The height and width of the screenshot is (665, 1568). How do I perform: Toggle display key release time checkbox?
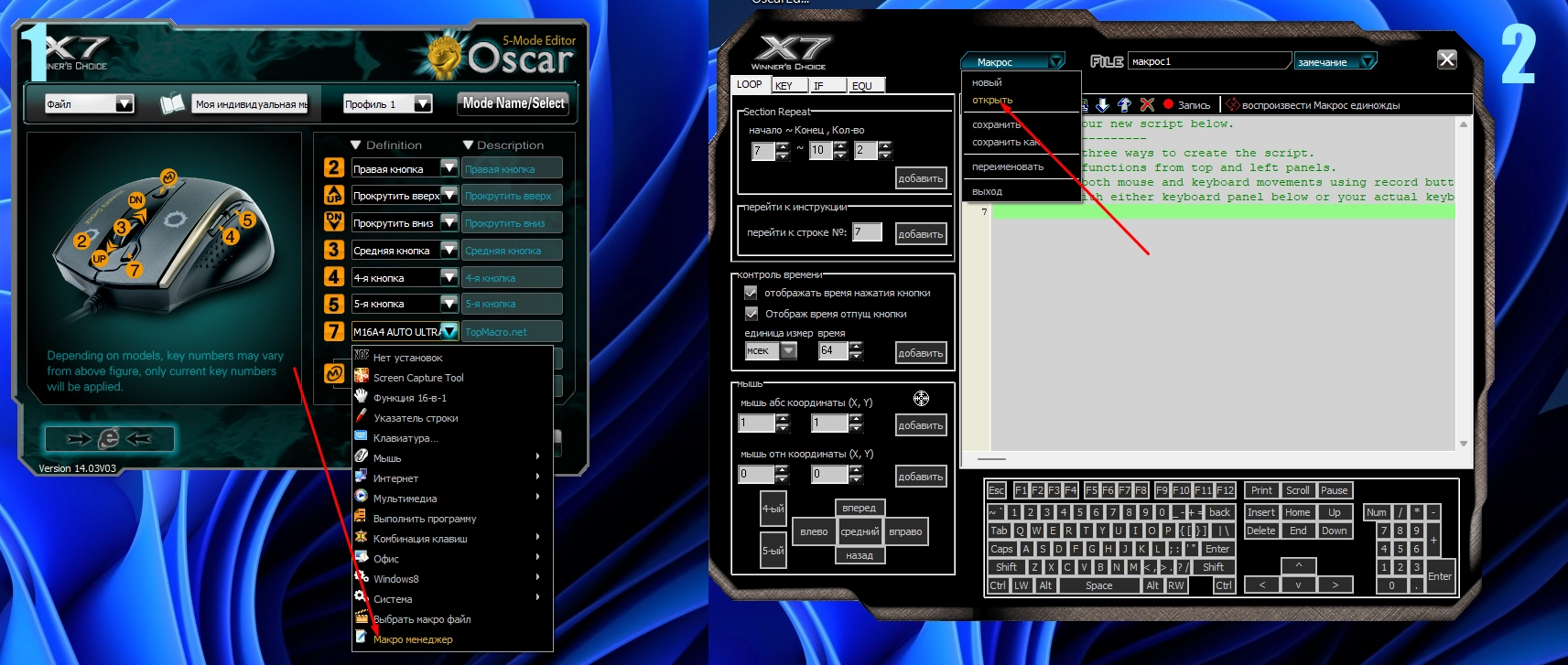point(751,314)
